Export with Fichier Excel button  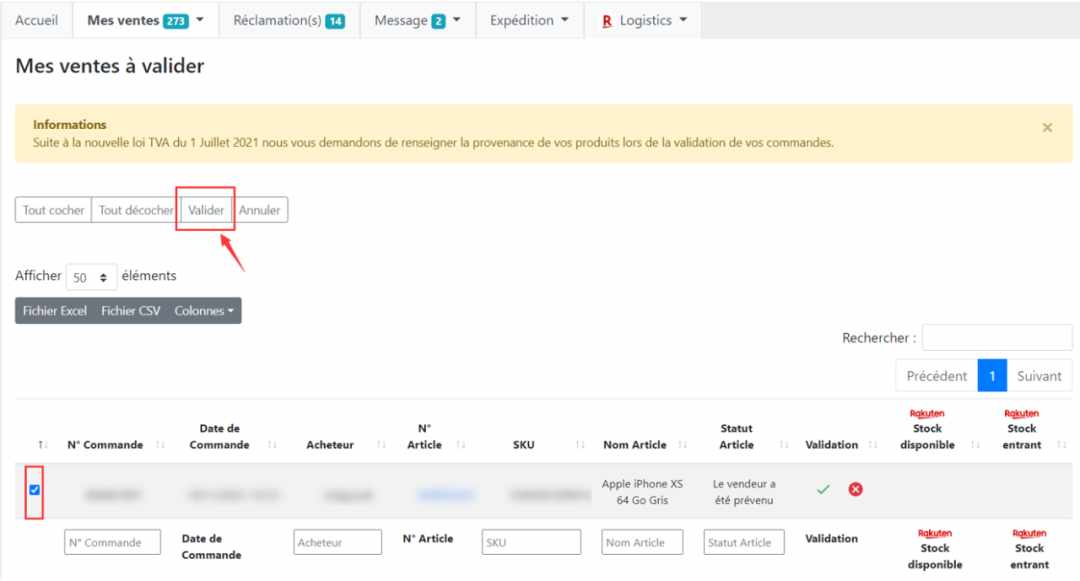click(x=54, y=310)
